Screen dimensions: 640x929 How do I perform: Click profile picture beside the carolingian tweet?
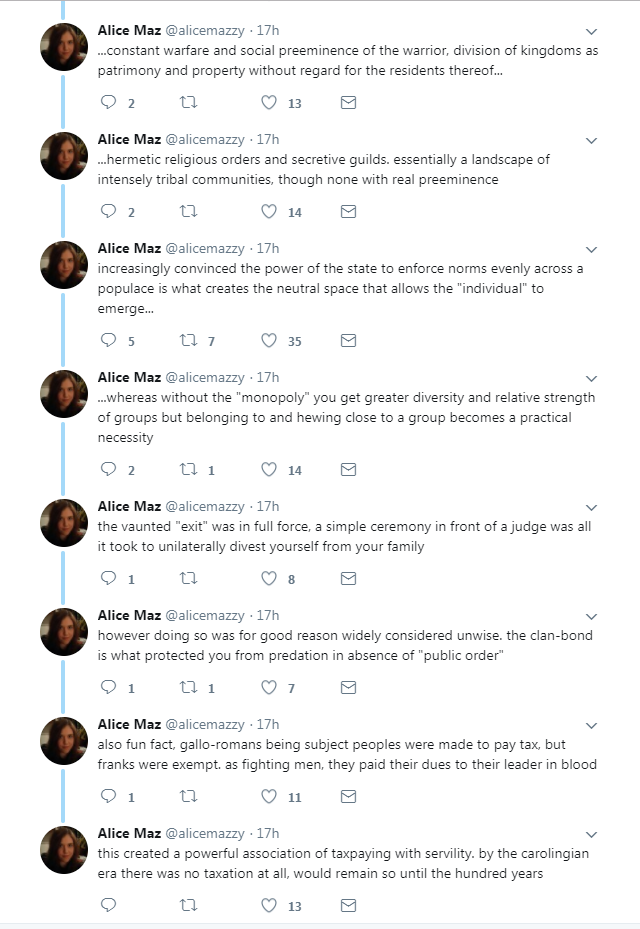[x=64, y=850]
